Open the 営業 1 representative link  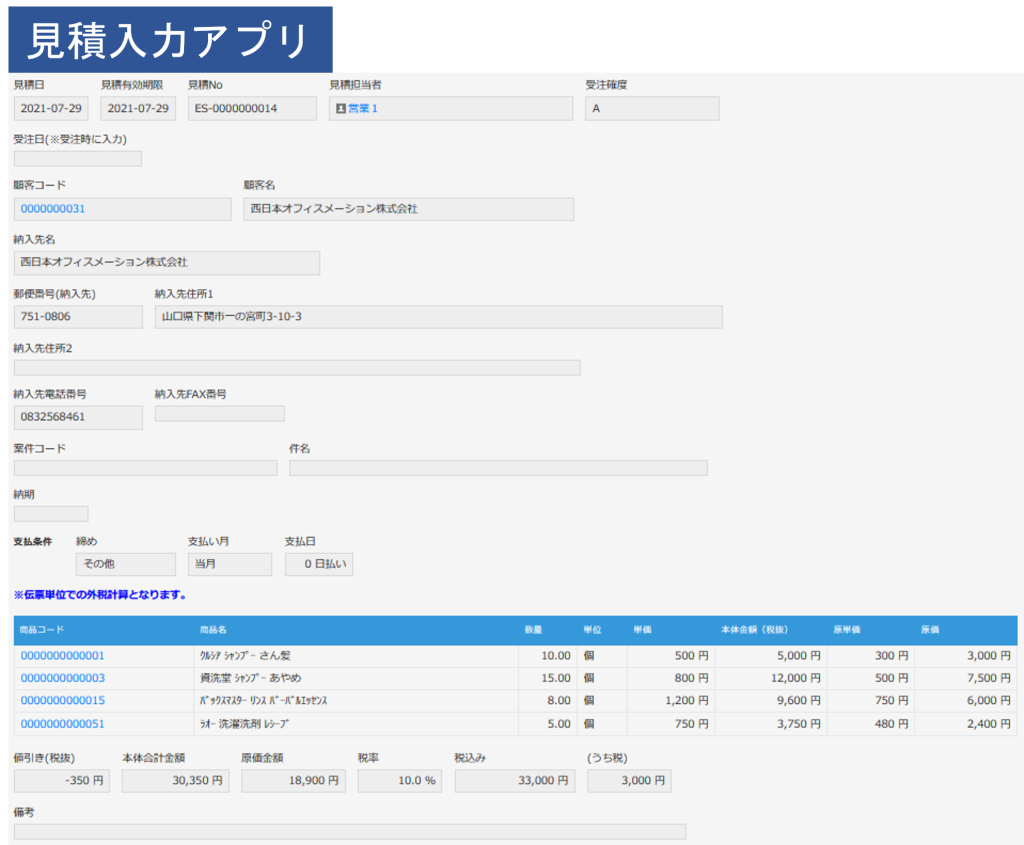(x=363, y=108)
